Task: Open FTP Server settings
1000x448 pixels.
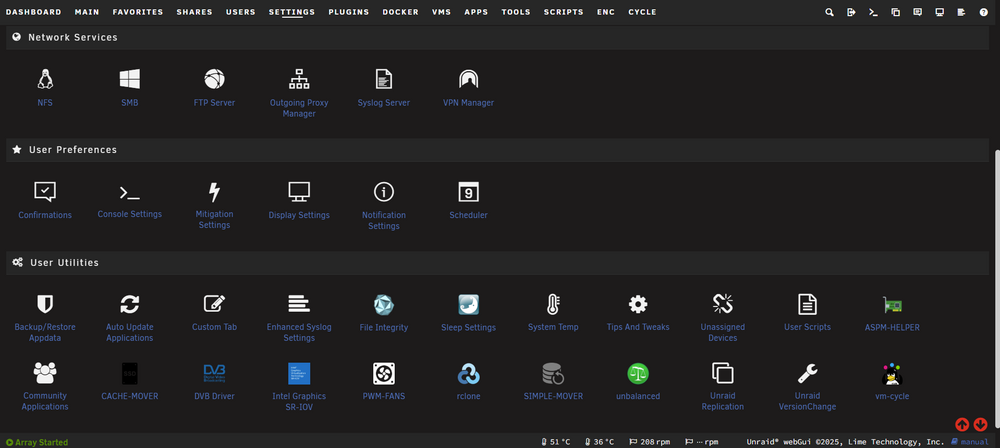Action: coord(214,89)
